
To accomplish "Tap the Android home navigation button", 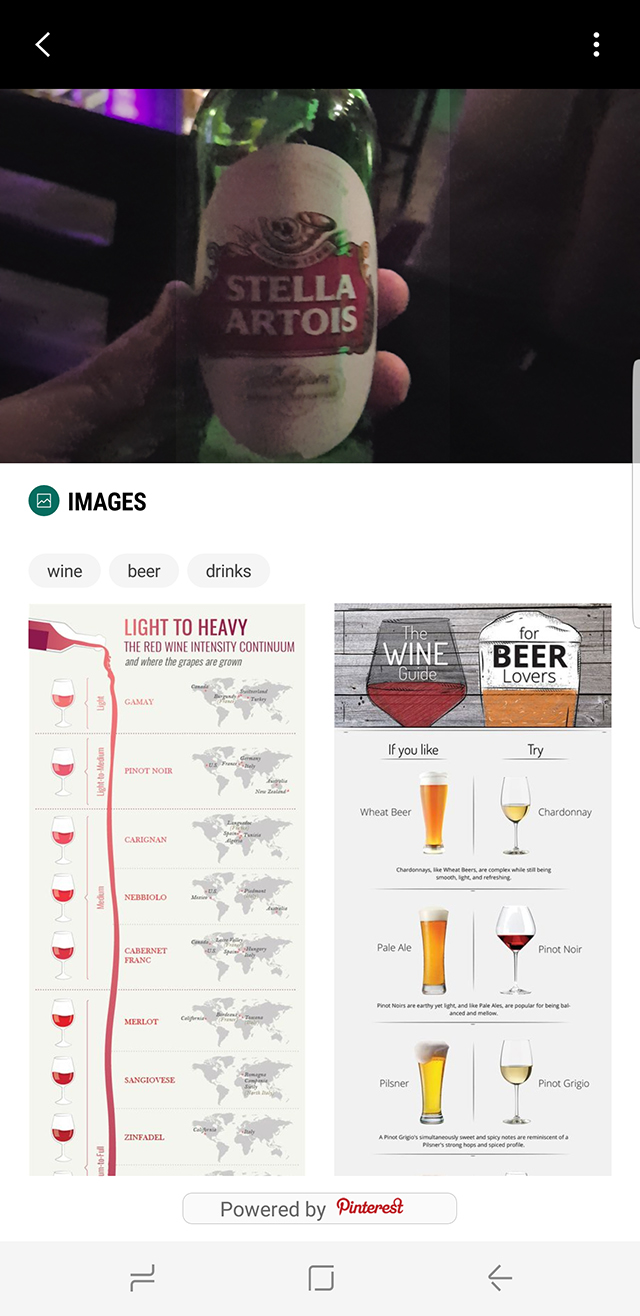I will coord(321,1277).
